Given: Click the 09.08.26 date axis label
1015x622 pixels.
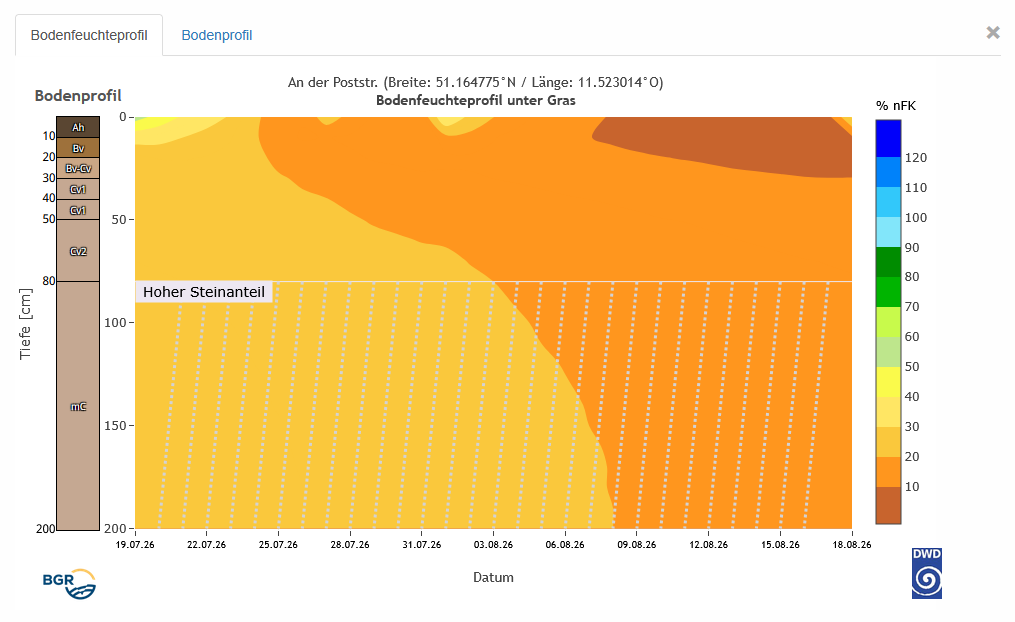Looking at the screenshot, I should [x=637, y=544].
